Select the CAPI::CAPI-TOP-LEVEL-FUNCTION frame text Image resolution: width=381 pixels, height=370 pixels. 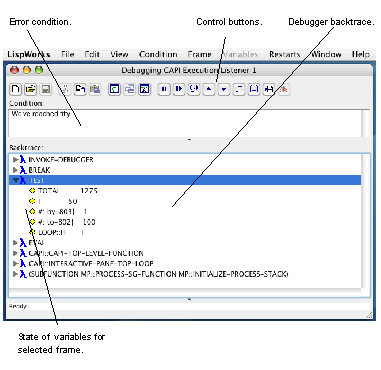(86, 253)
